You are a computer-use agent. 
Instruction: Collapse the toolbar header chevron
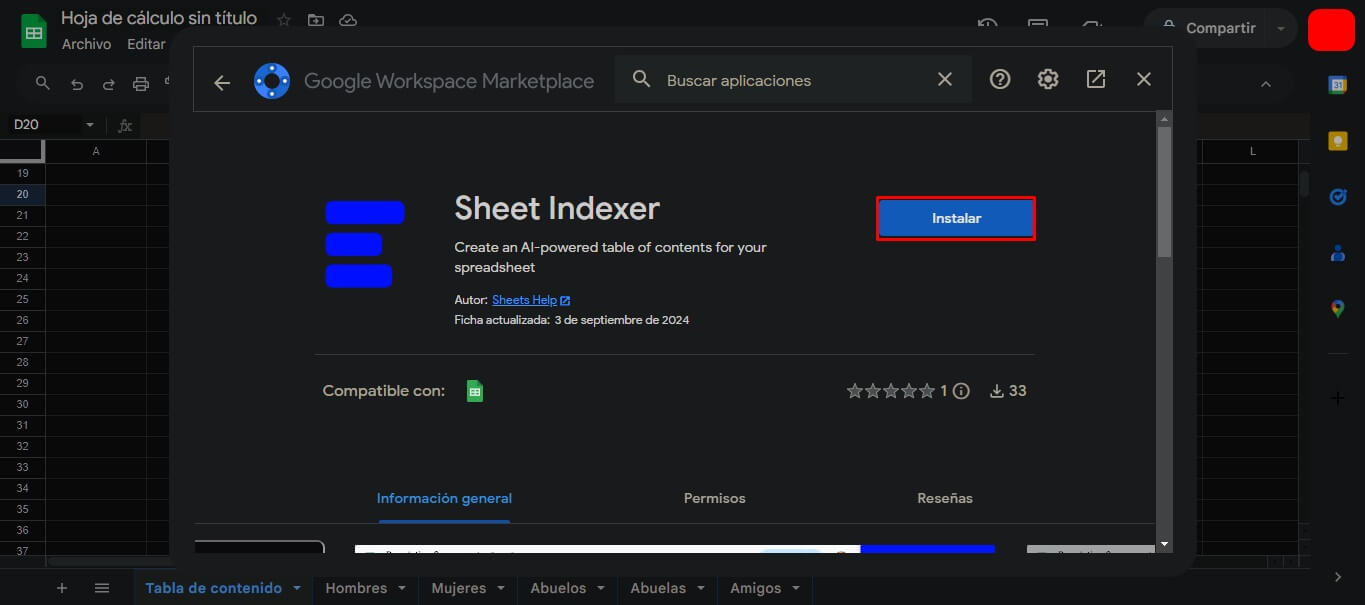pos(1266,84)
